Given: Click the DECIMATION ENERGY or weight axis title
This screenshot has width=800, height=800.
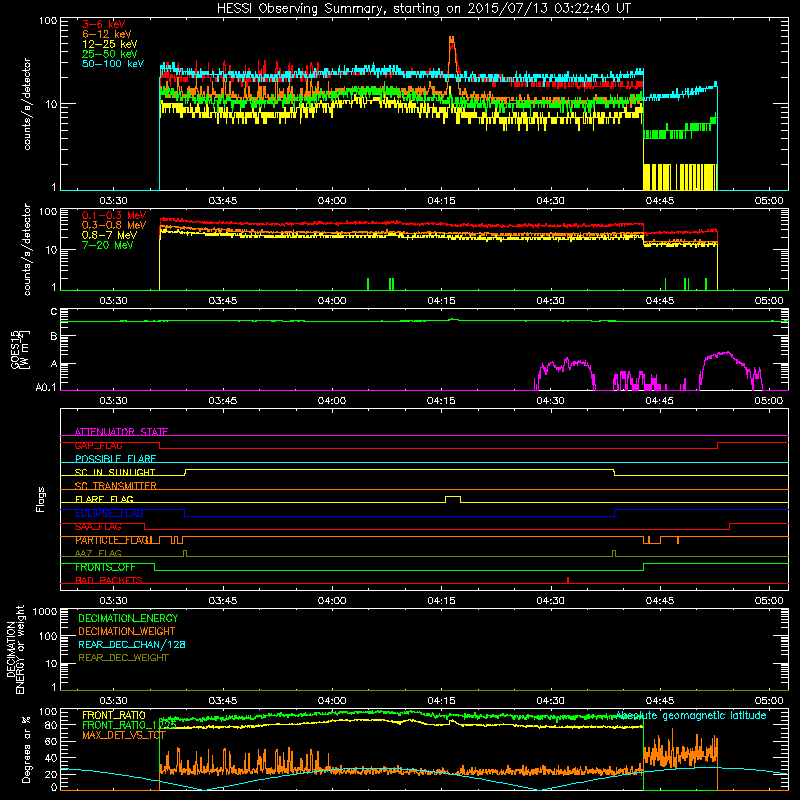Looking at the screenshot, I should point(15,649).
